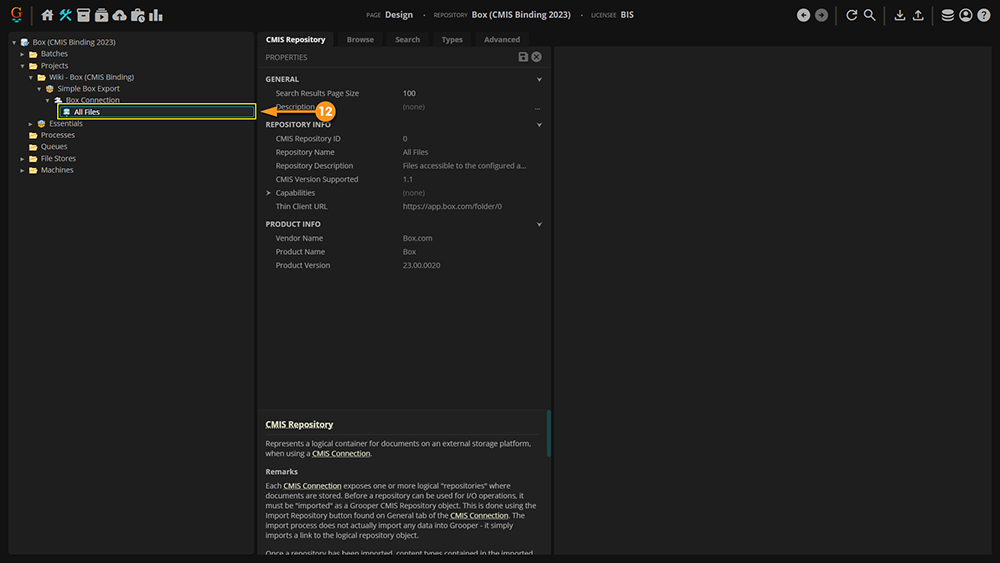
Task: Open the cloud upload icon in toolbar
Action: tap(120, 15)
